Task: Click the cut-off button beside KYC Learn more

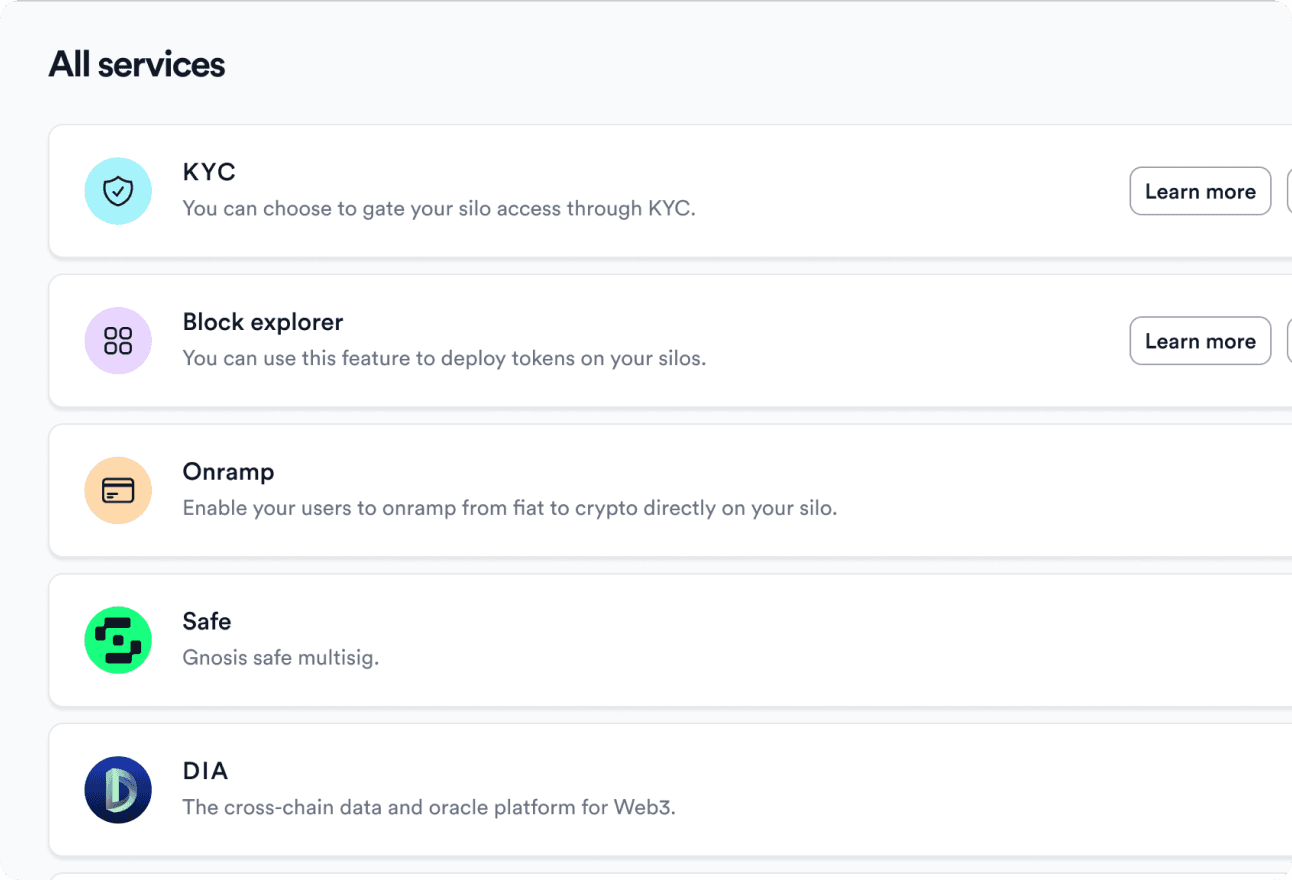Action: click(1289, 191)
